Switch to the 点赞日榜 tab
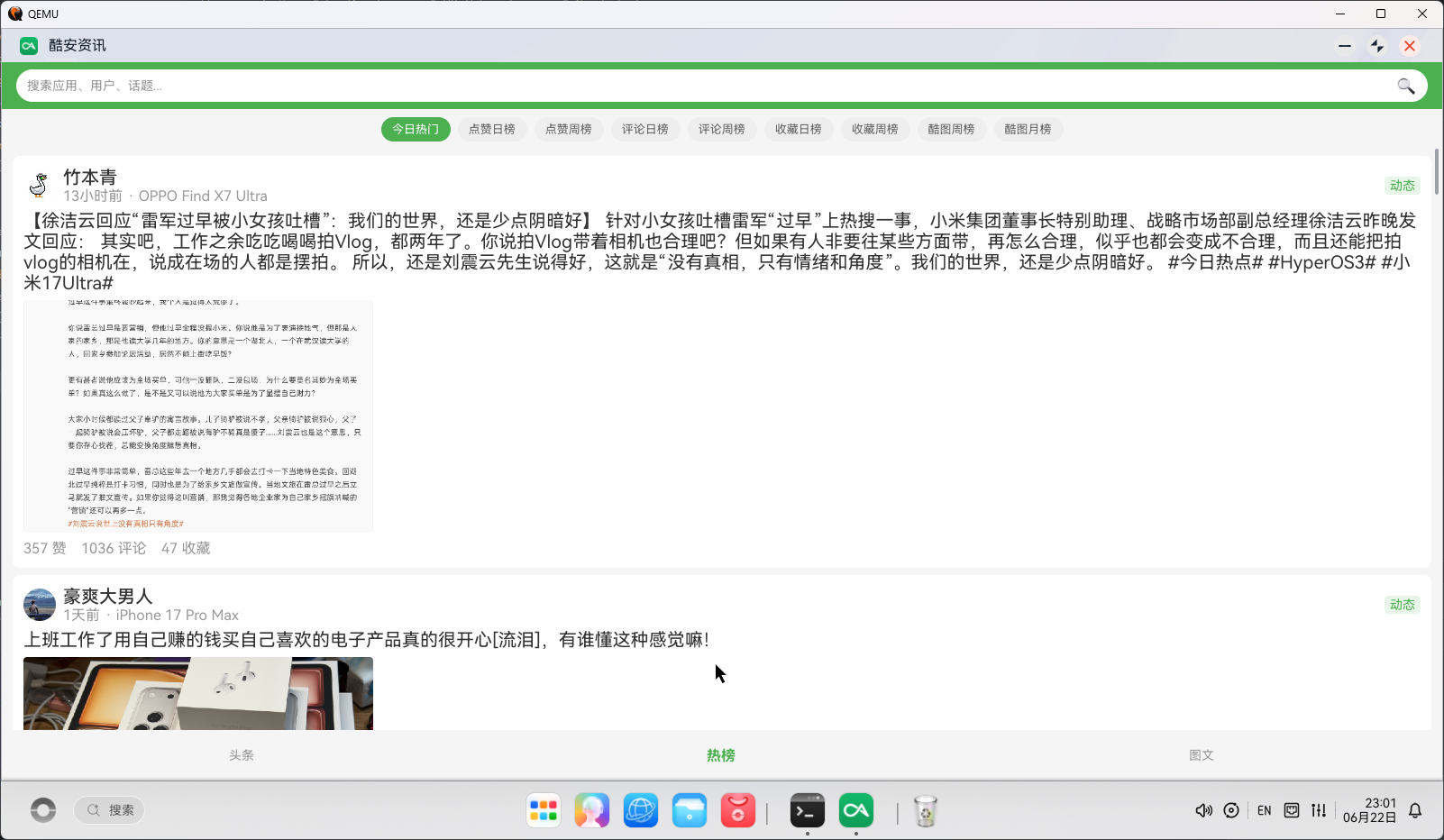This screenshot has height=840, width=1444. pos(492,129)
